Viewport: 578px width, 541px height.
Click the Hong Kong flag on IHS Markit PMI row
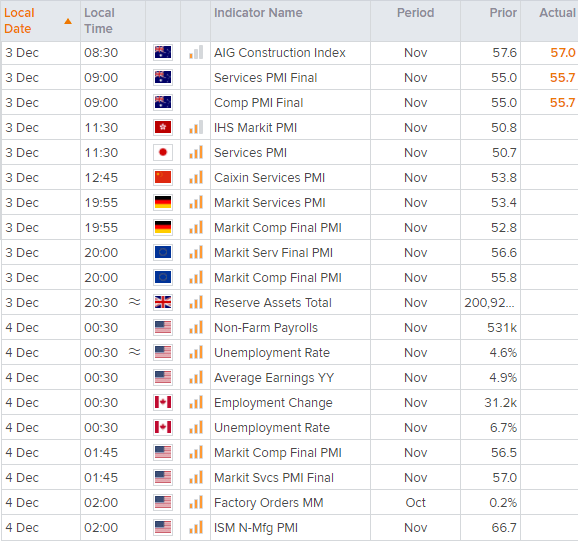click(163, 128)
